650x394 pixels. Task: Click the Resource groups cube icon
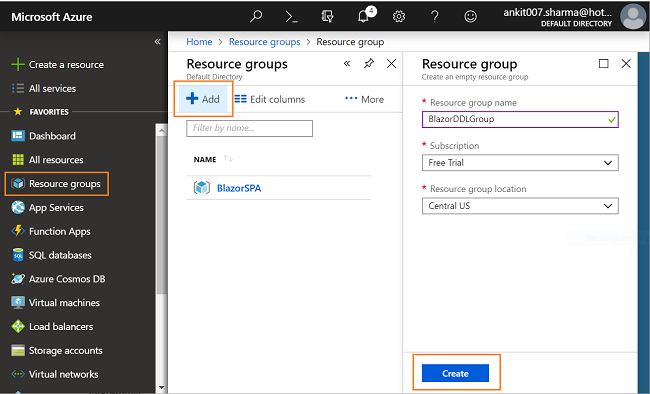pos(18,183)
